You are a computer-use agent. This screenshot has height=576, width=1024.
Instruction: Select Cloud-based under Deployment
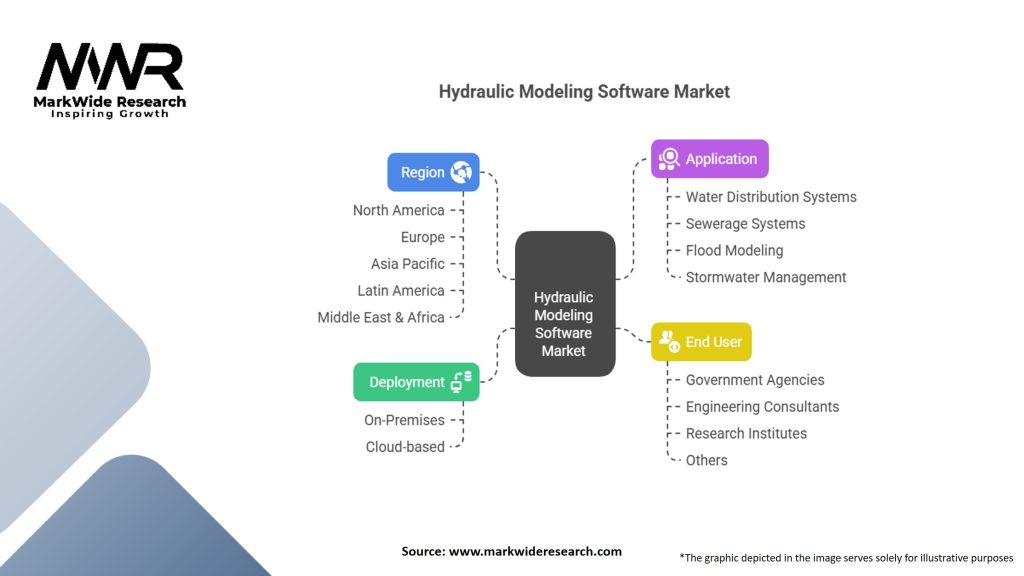[405, 447]
